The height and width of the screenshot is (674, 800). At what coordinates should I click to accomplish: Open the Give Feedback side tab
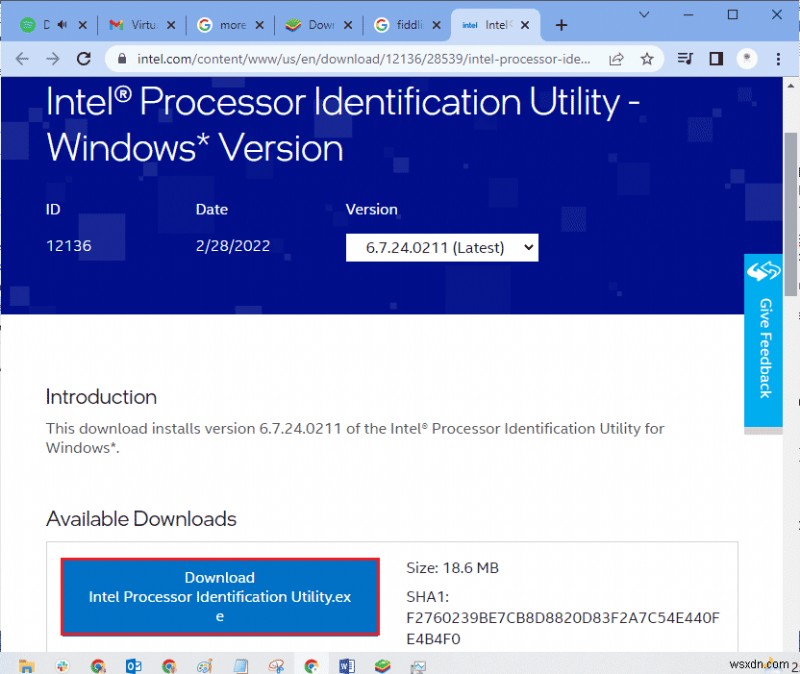[x=763, y=340]
